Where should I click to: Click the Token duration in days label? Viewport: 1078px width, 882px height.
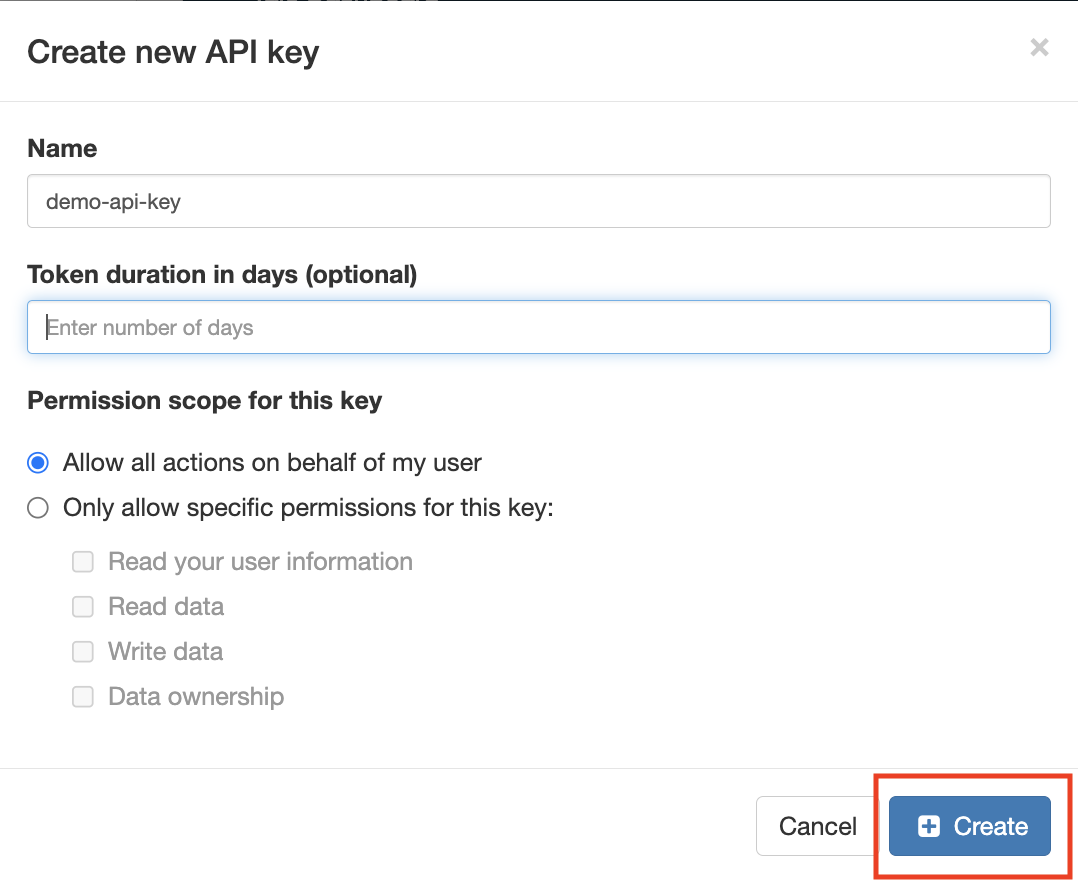tap(222, 275)
